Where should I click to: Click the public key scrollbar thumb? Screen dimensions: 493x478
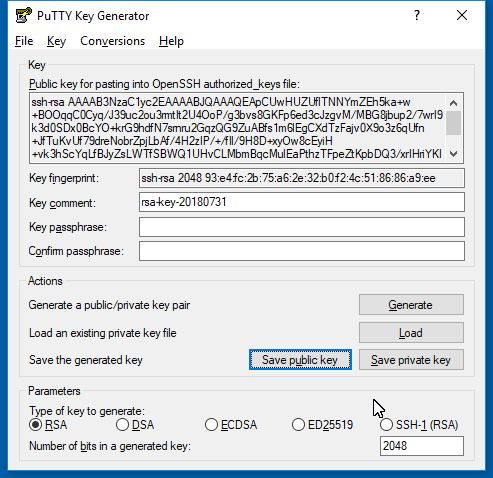coord(453,123)
